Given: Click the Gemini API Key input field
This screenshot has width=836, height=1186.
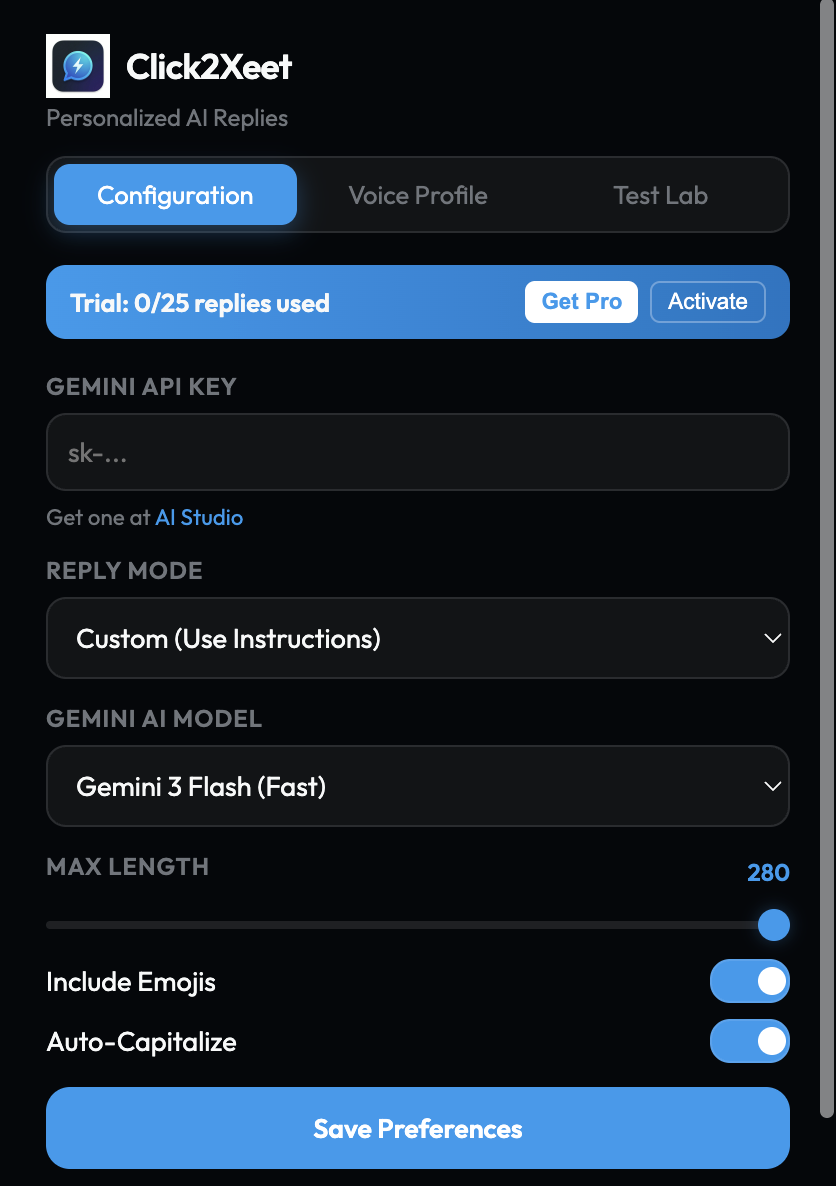Looking at the screenshot, I should click(418, 452).
